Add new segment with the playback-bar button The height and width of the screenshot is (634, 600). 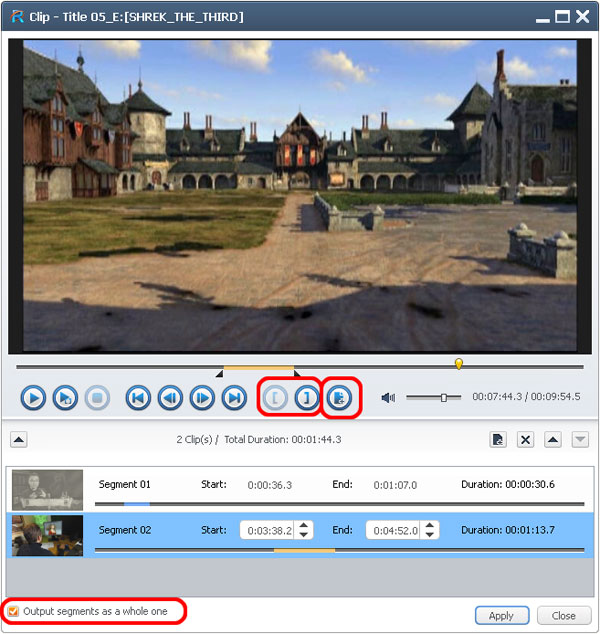pos(339,398)
